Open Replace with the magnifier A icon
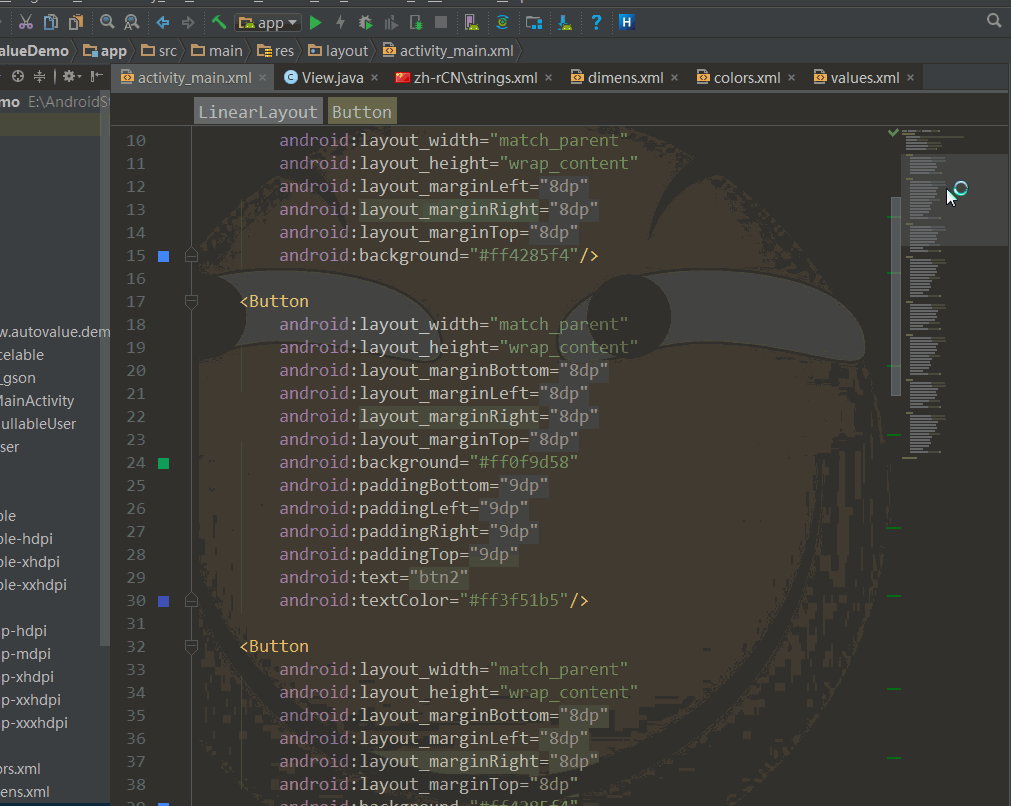1011x806 pixels. (x=132, y=23)
